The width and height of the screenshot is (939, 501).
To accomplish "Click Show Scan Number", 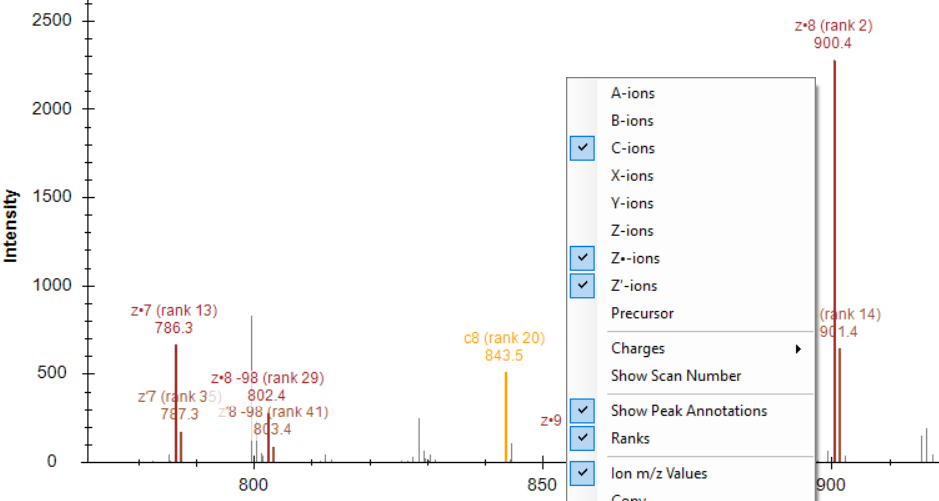I will click(676, 376).
